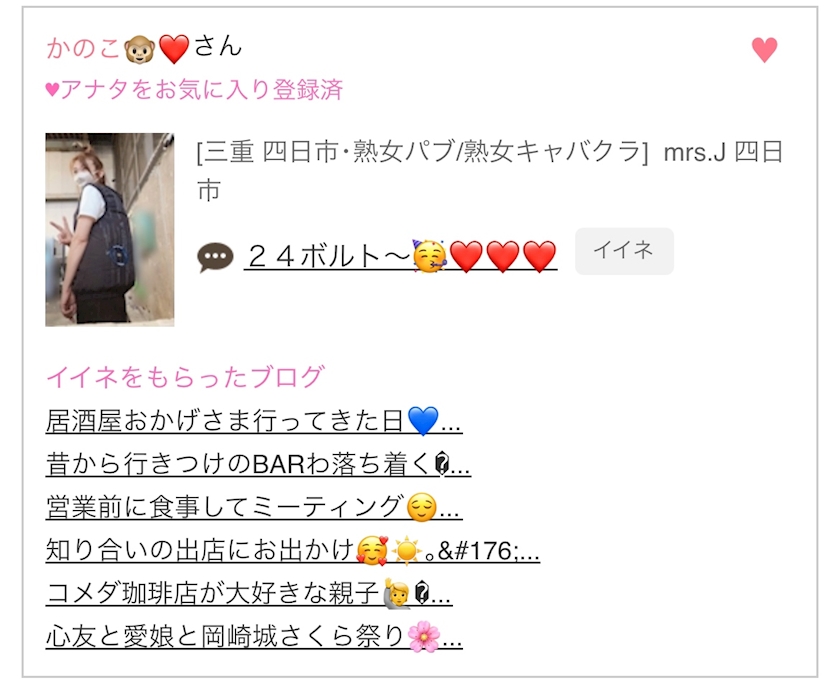The image size is (840, 688).
Task: Click the party face emoji in post title
Action: point(430,256)
